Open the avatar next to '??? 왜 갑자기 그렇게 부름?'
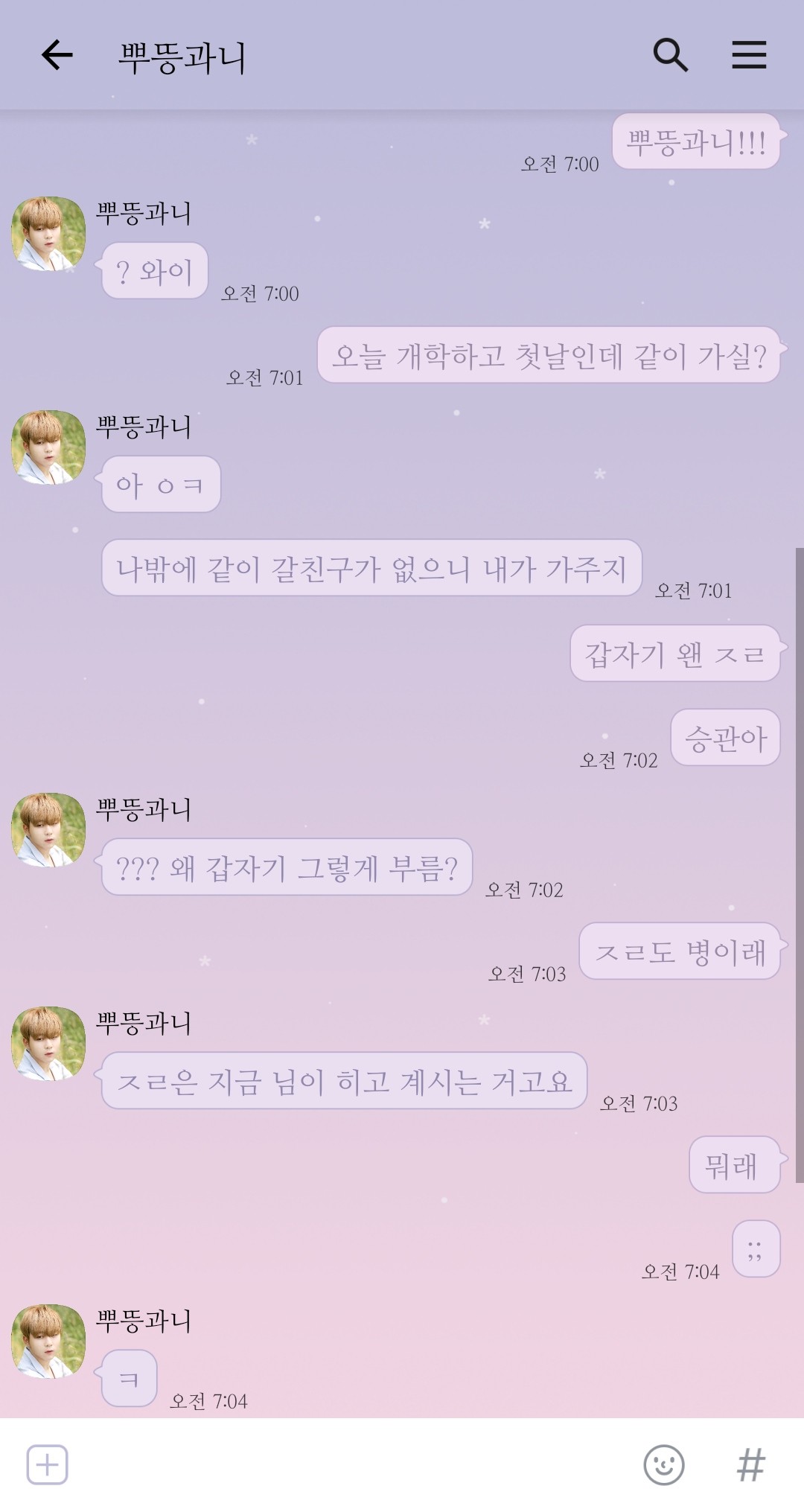Image resolution: width=804 pixels, height=1512 pixels. (48, 830)
